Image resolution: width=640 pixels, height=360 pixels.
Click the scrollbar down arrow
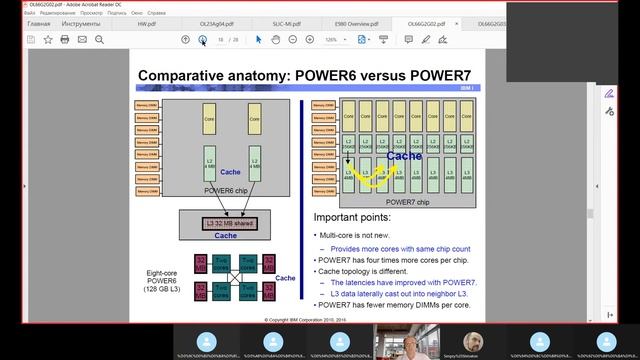tap(590, 320)
